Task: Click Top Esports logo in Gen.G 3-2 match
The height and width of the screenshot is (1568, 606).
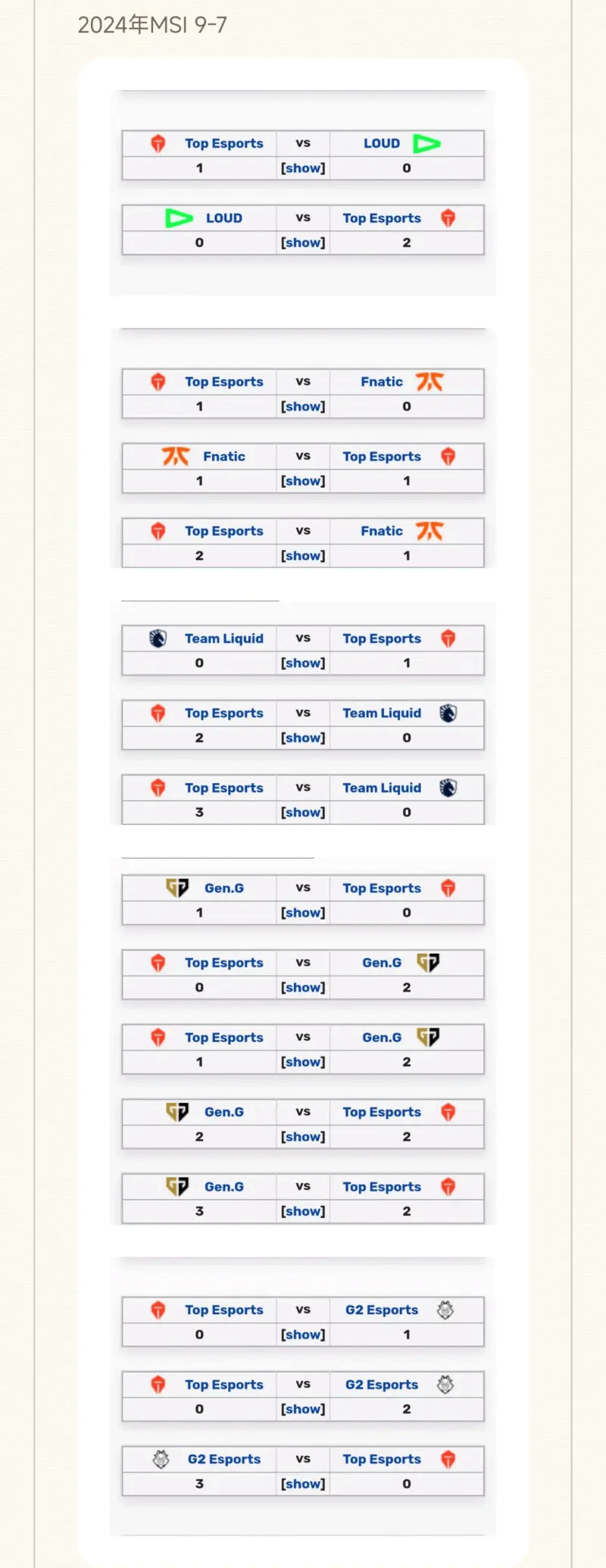Action: click(x=448, y=1186)
